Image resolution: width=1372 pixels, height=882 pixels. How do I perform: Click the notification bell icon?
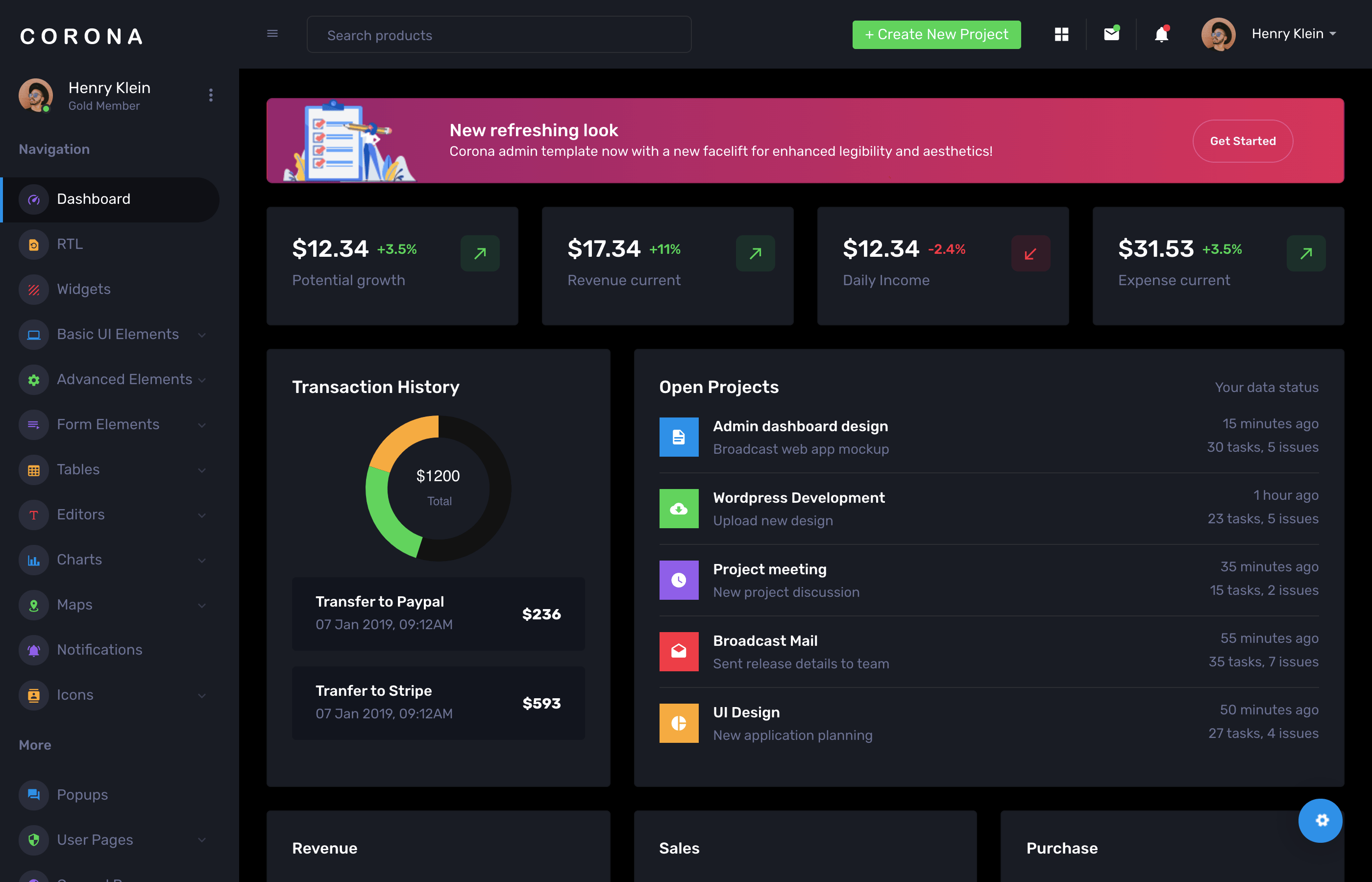[1161, 34]
